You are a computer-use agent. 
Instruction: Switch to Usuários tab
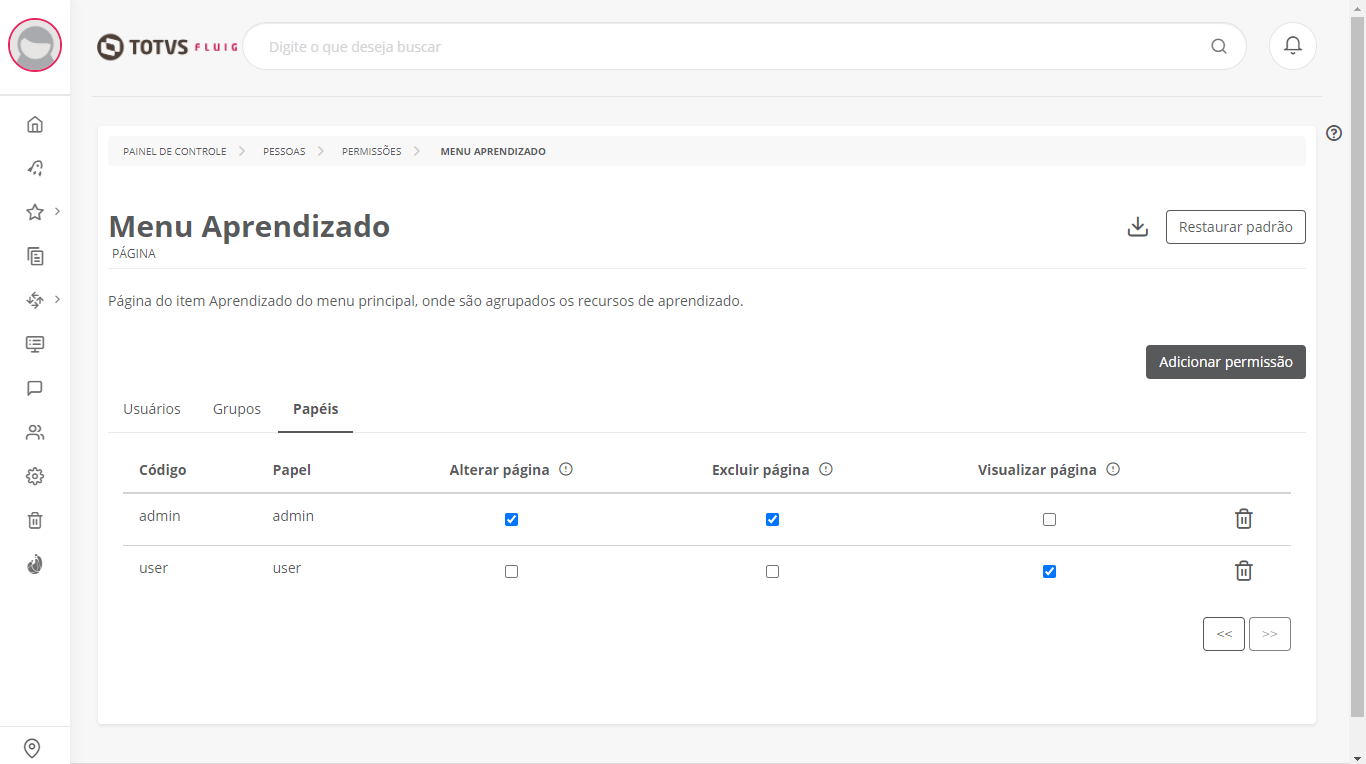tap(152, 409)
